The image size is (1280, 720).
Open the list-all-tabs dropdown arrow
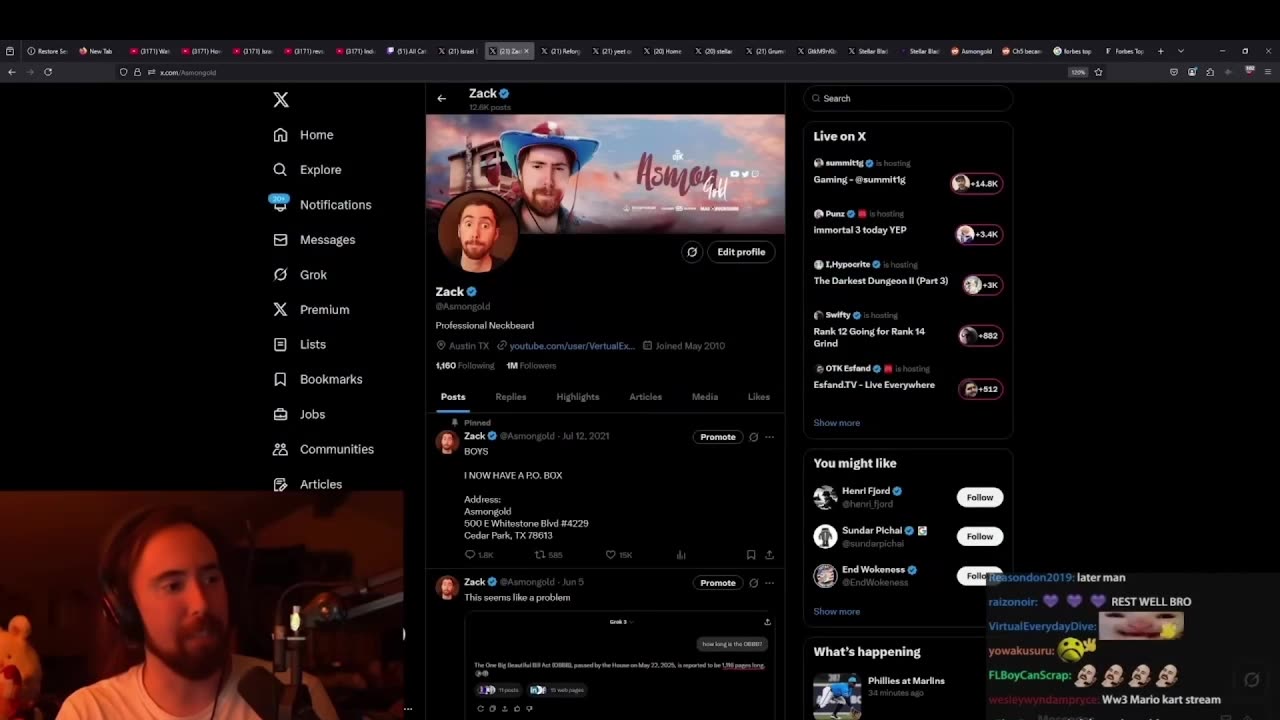[1181, 51]
